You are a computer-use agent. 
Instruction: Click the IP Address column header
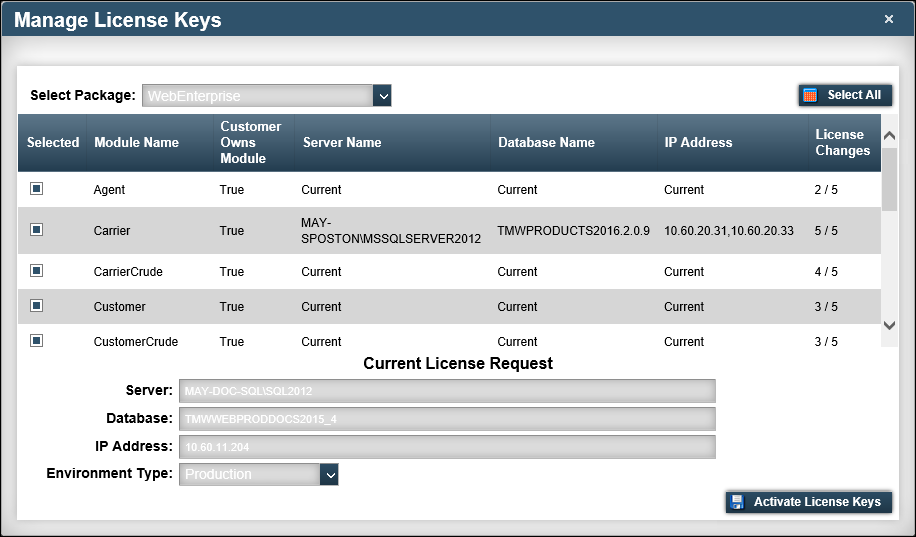[698, 142]
